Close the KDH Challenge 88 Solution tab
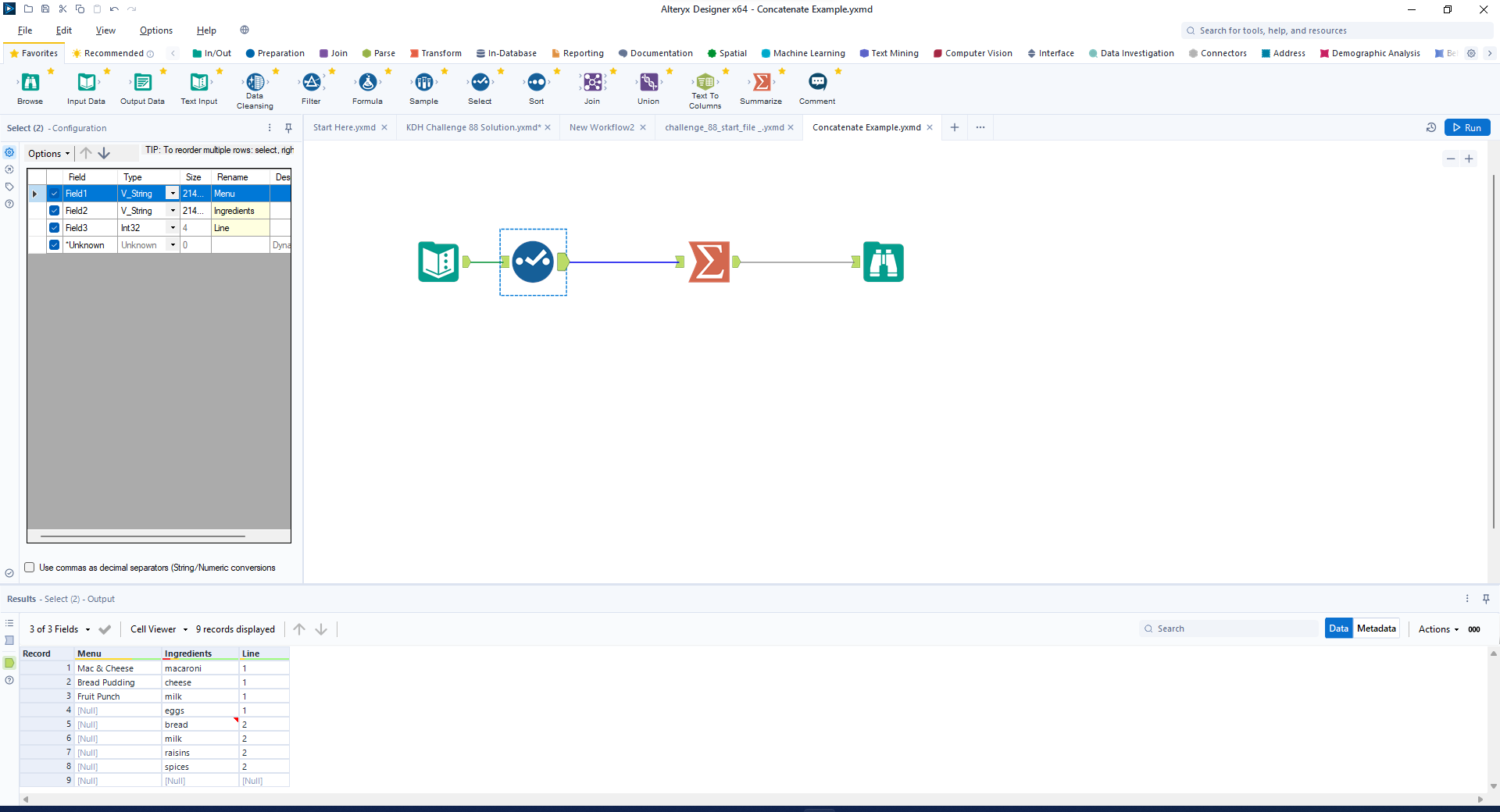 pos(548,127)
